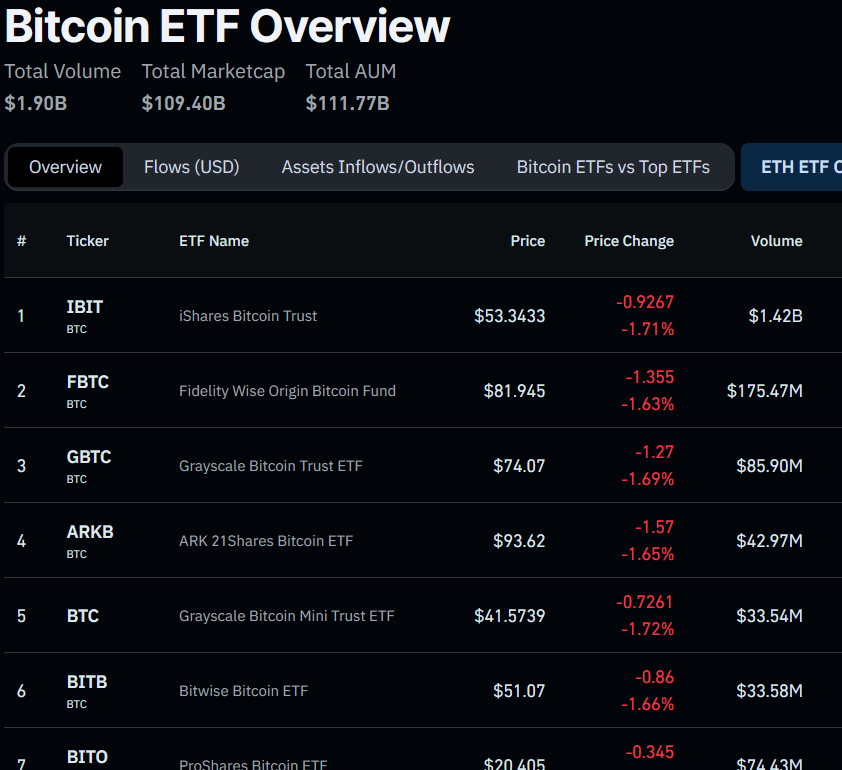The width and height of the screenshot is (842, 770).
Task: Open Bitwise Bitcoin ETF entry
Action: coord(243,691)
